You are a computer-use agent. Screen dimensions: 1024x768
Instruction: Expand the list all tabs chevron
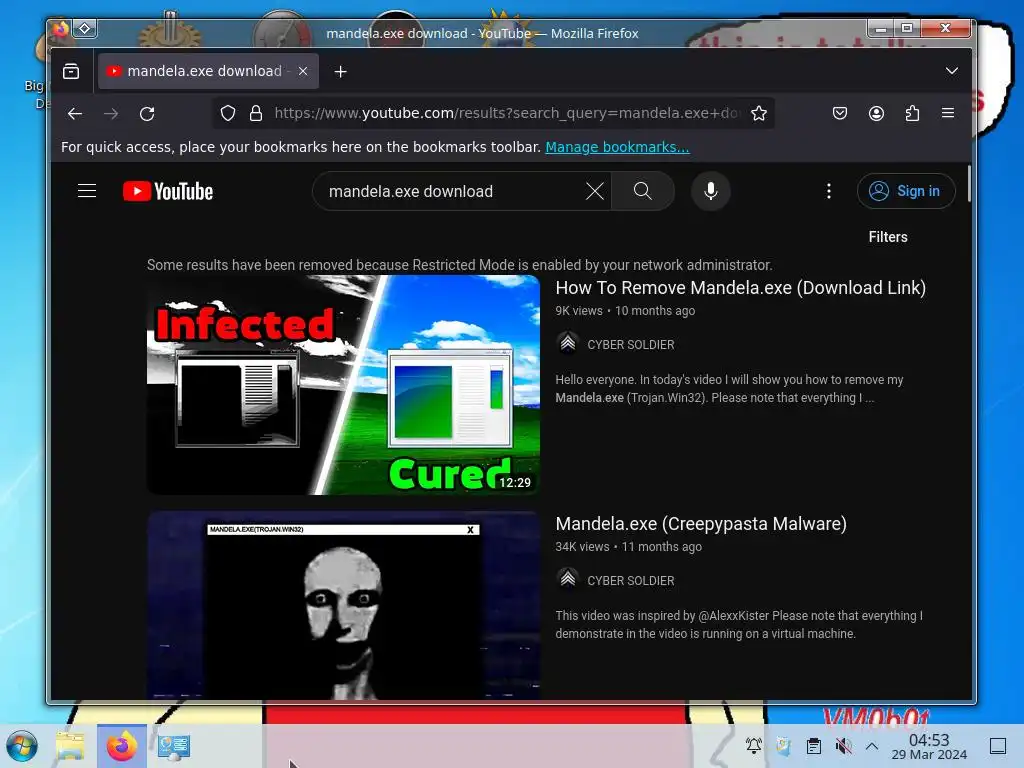click(x=952, y=71)
